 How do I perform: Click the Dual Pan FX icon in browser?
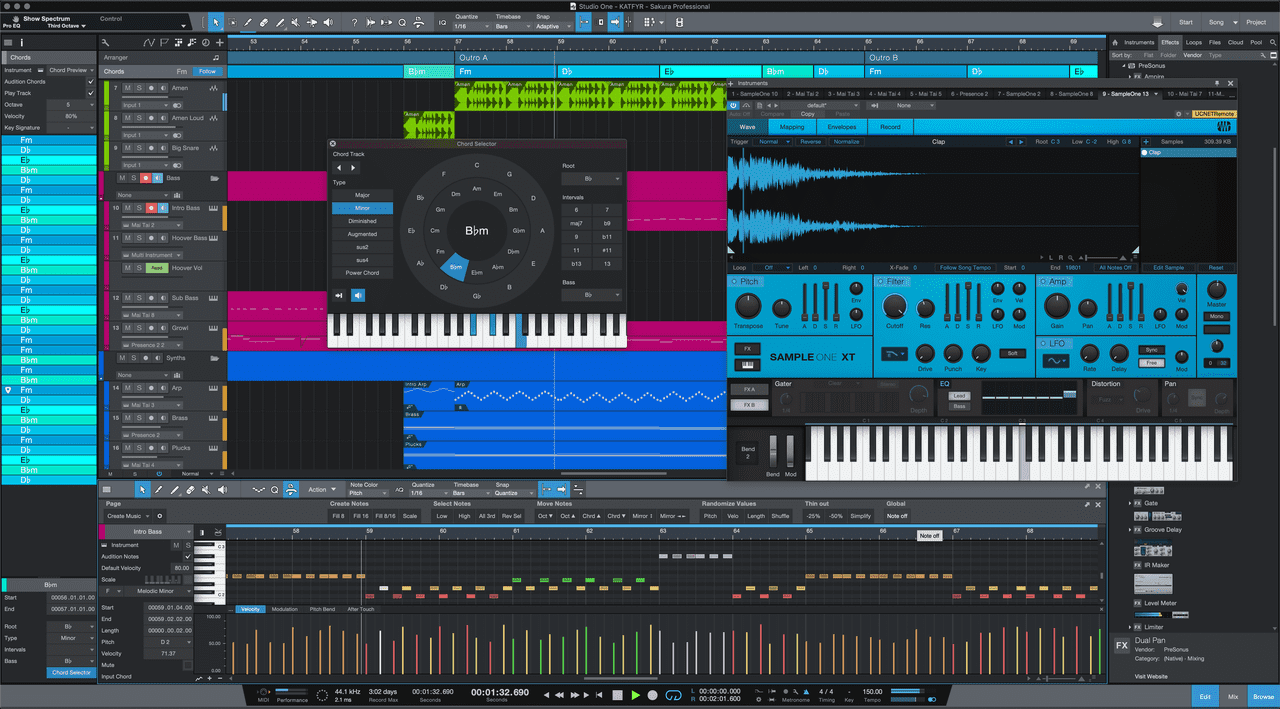point(1122,646)
